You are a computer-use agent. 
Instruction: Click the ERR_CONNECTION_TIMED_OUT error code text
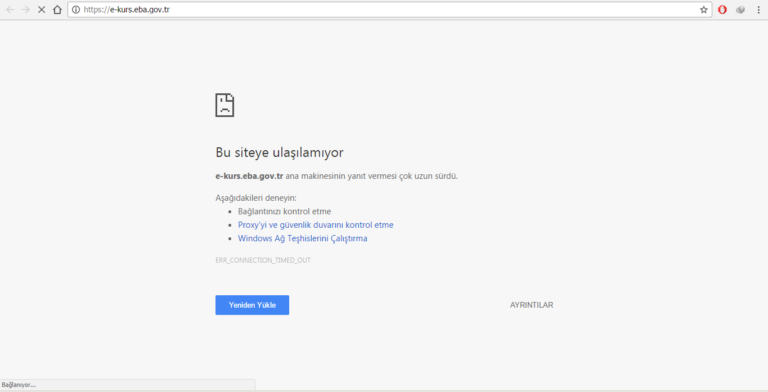click(263, 260)
